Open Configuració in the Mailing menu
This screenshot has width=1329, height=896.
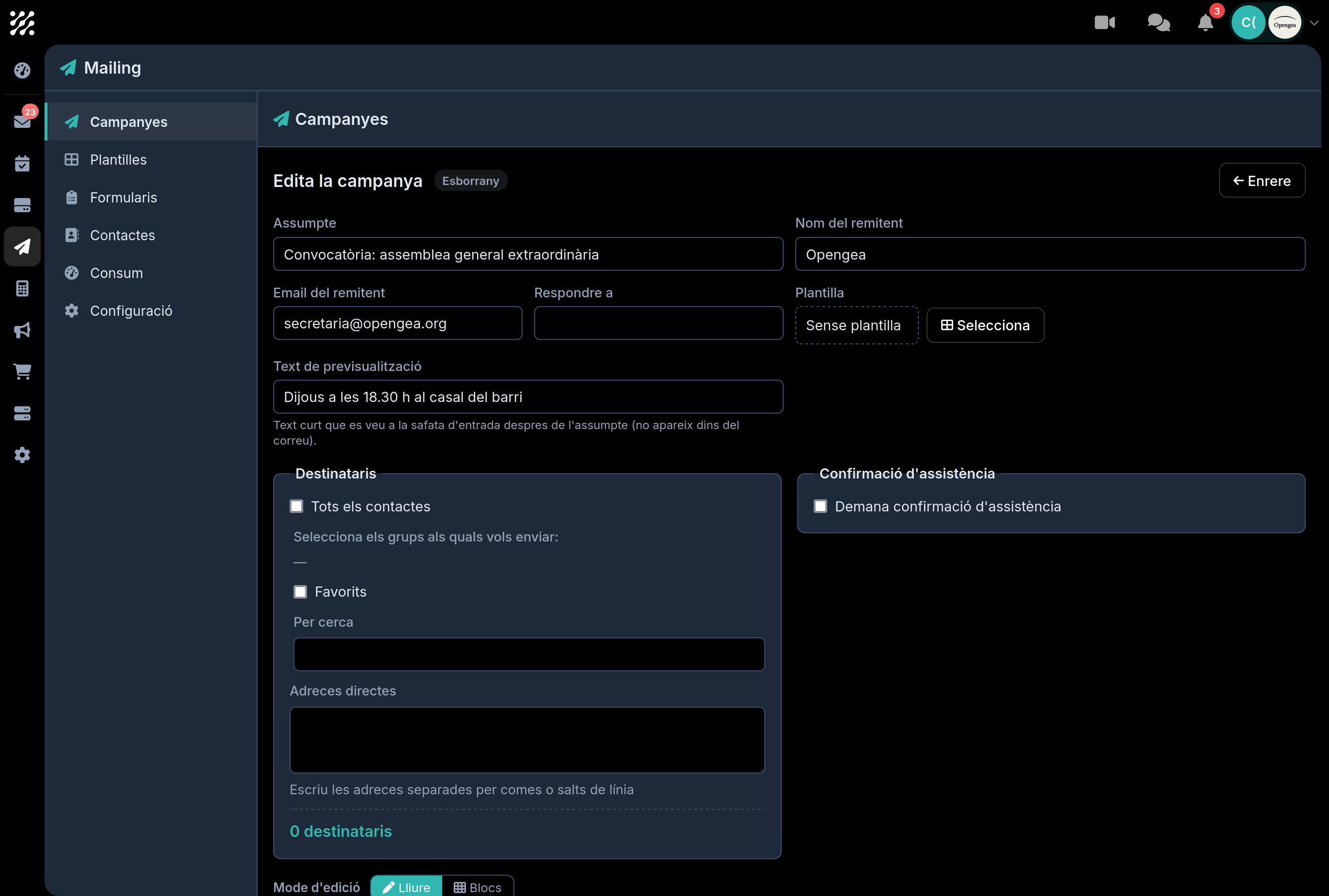point(151,310)
